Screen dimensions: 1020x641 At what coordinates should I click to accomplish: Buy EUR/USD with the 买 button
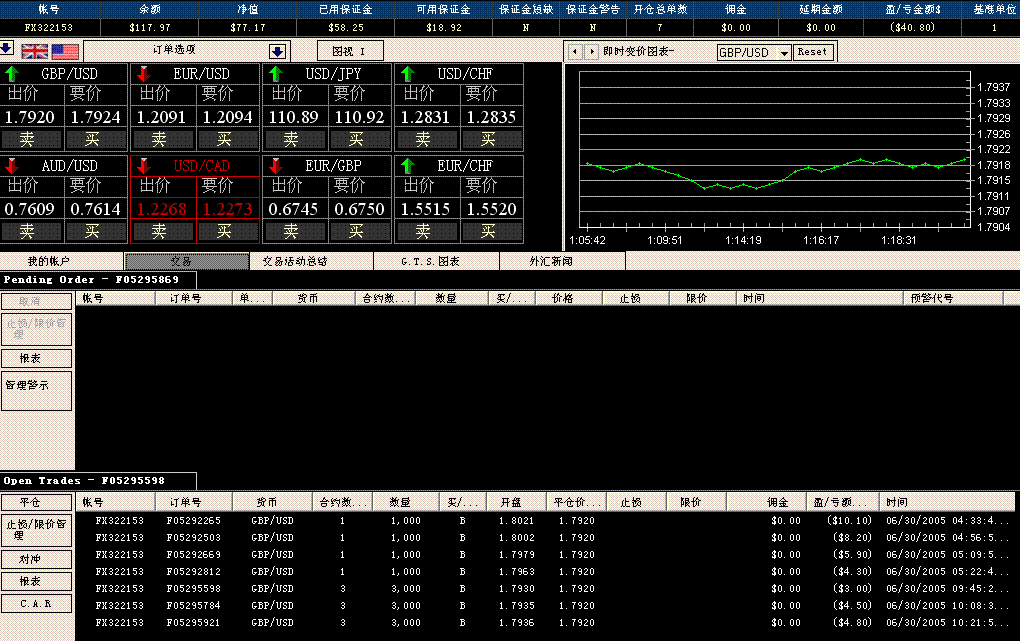228,139
